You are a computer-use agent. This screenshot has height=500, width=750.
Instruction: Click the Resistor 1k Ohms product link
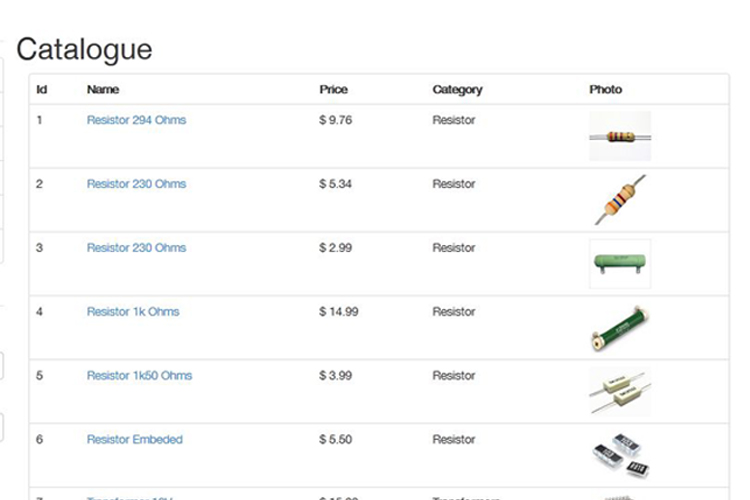pos(133,312)
